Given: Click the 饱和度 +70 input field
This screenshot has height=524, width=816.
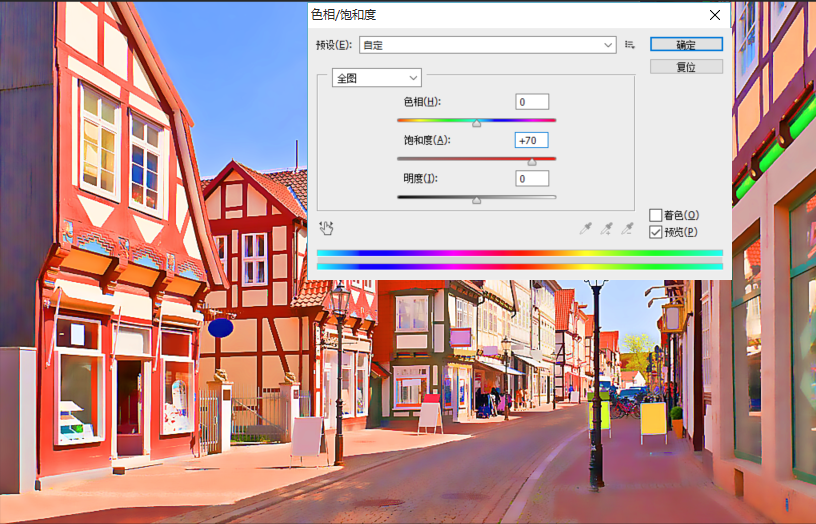Looking at the screenshot, I should [532, 140].
